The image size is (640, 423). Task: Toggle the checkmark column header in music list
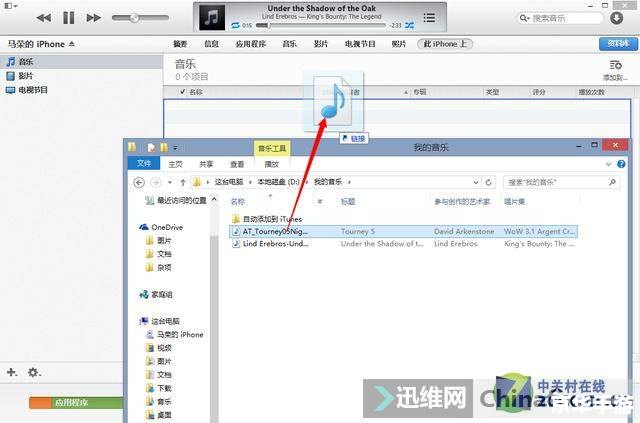click(182, 91)
